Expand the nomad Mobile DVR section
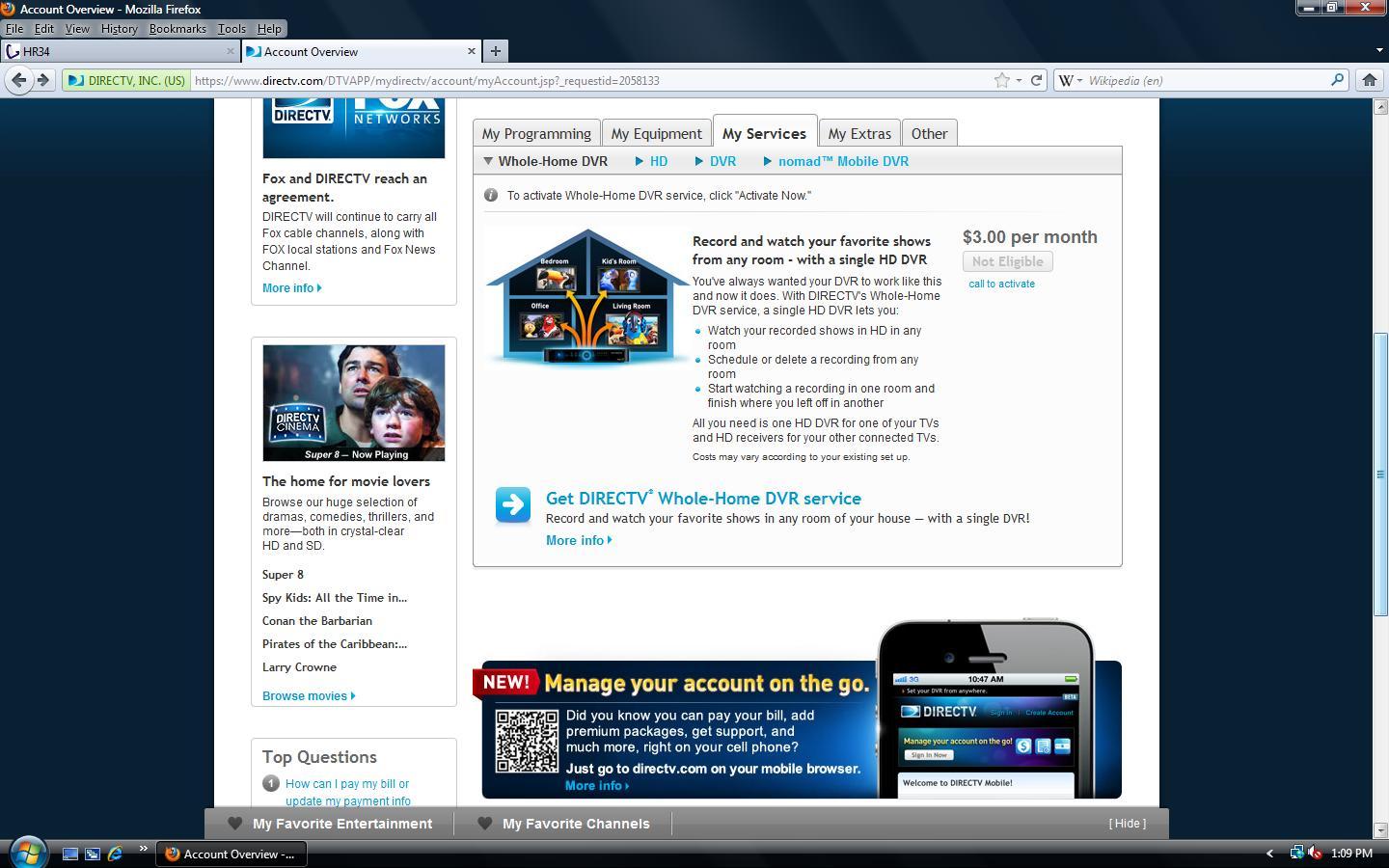 point(836,161)
